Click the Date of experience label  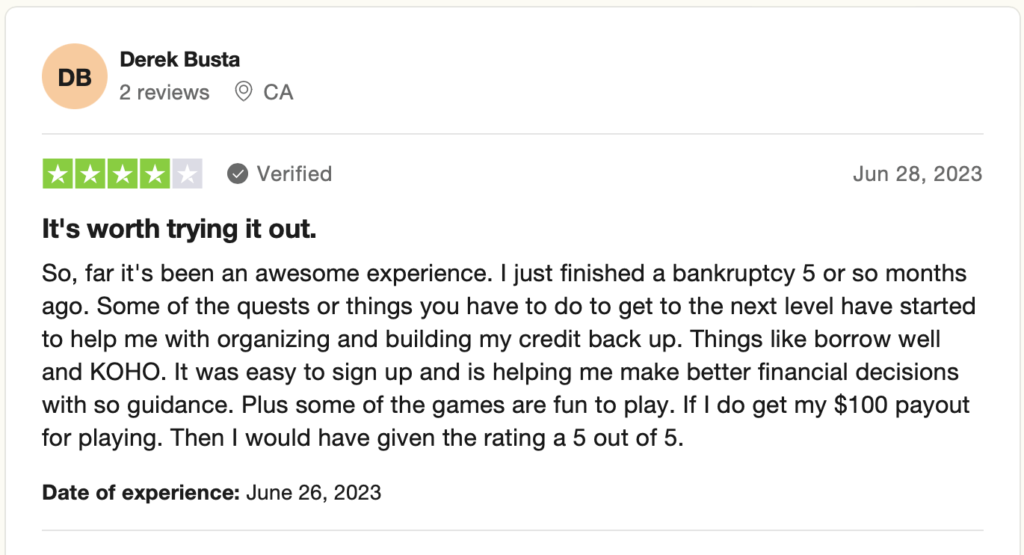tap(141, 492)
